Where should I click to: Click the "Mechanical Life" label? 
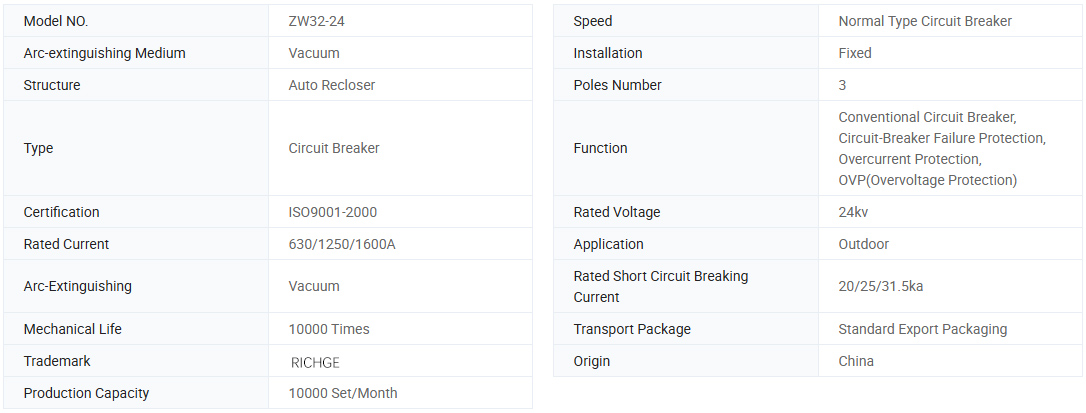coord(72,329)
